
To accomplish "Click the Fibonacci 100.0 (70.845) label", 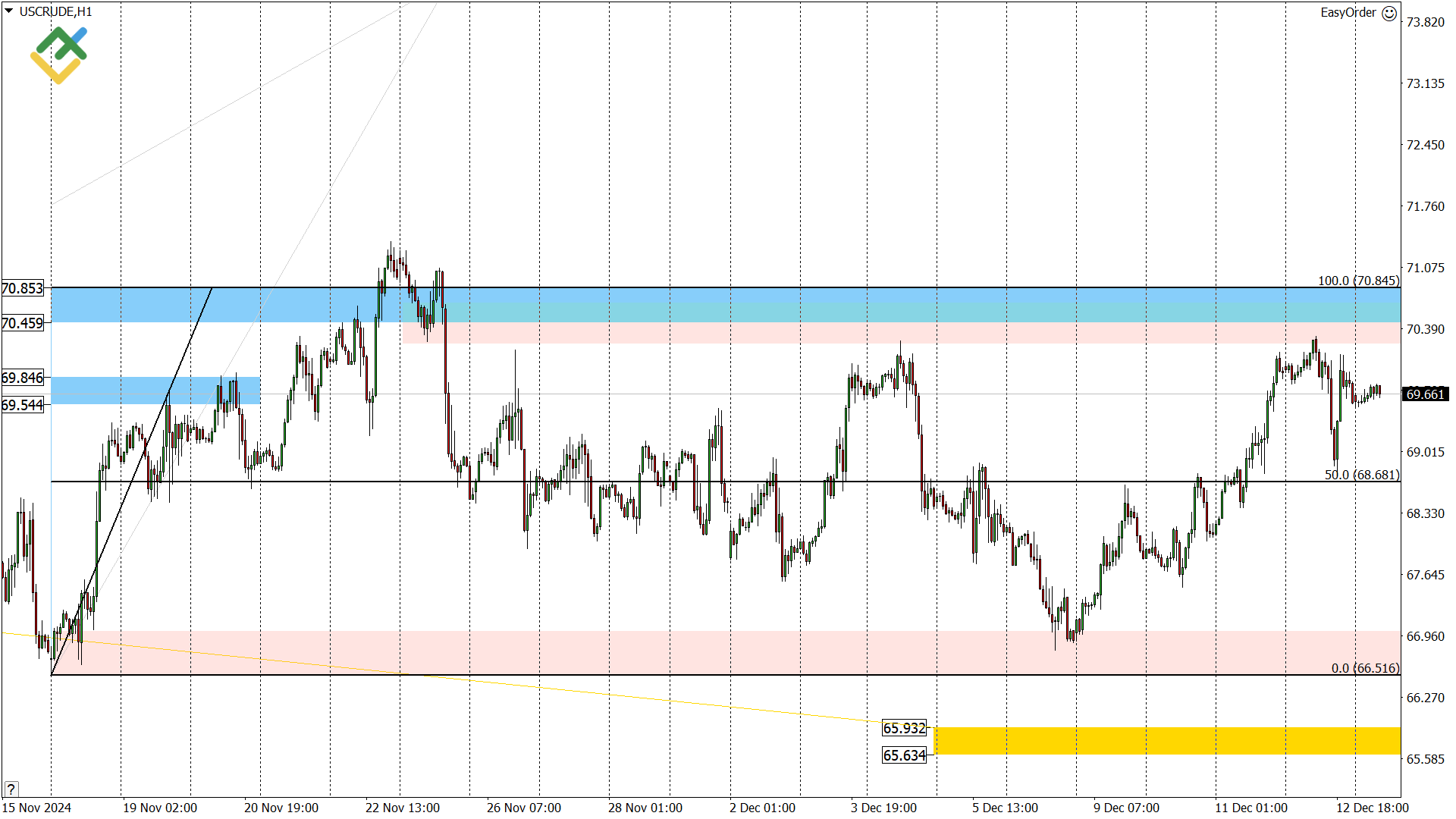I will pyautogui.click(x=1357, y=281).
